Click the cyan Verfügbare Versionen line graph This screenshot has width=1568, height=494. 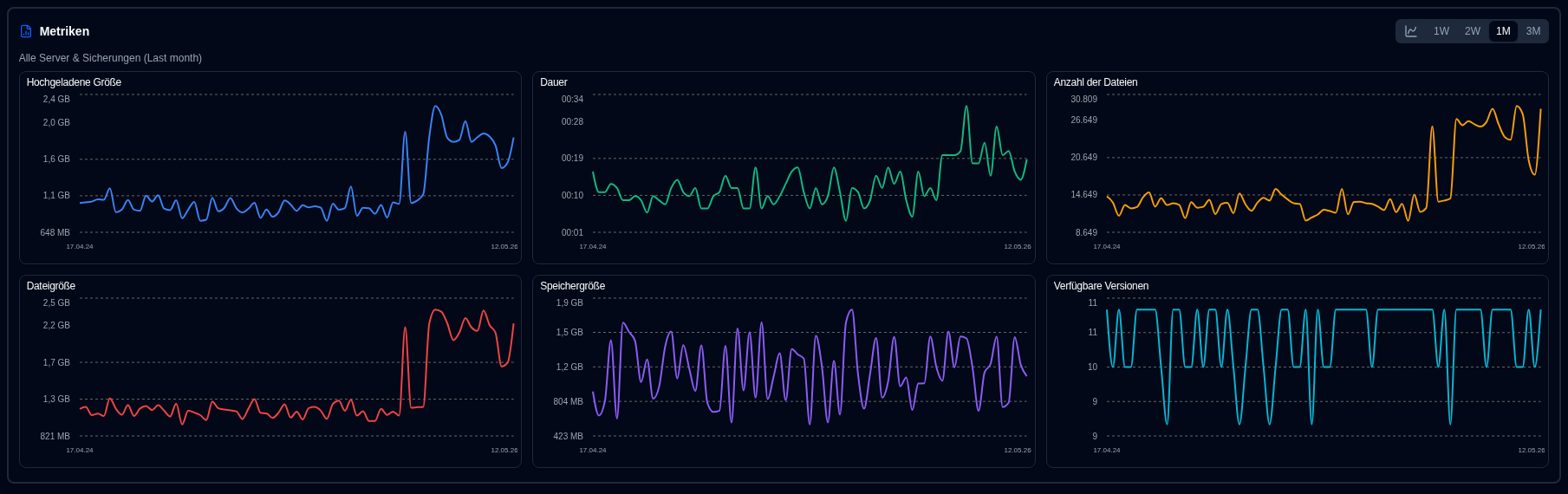tap(1324, 367)
